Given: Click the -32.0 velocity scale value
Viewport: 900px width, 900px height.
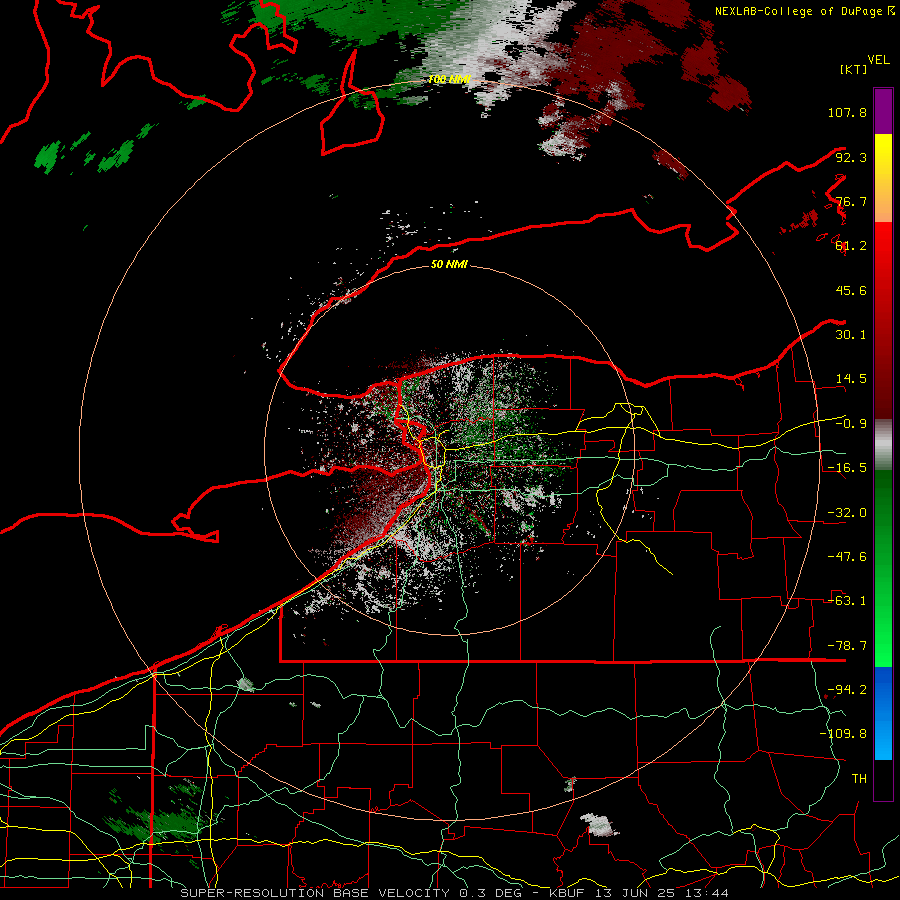Looking at the screenshot, I should 847,513.
